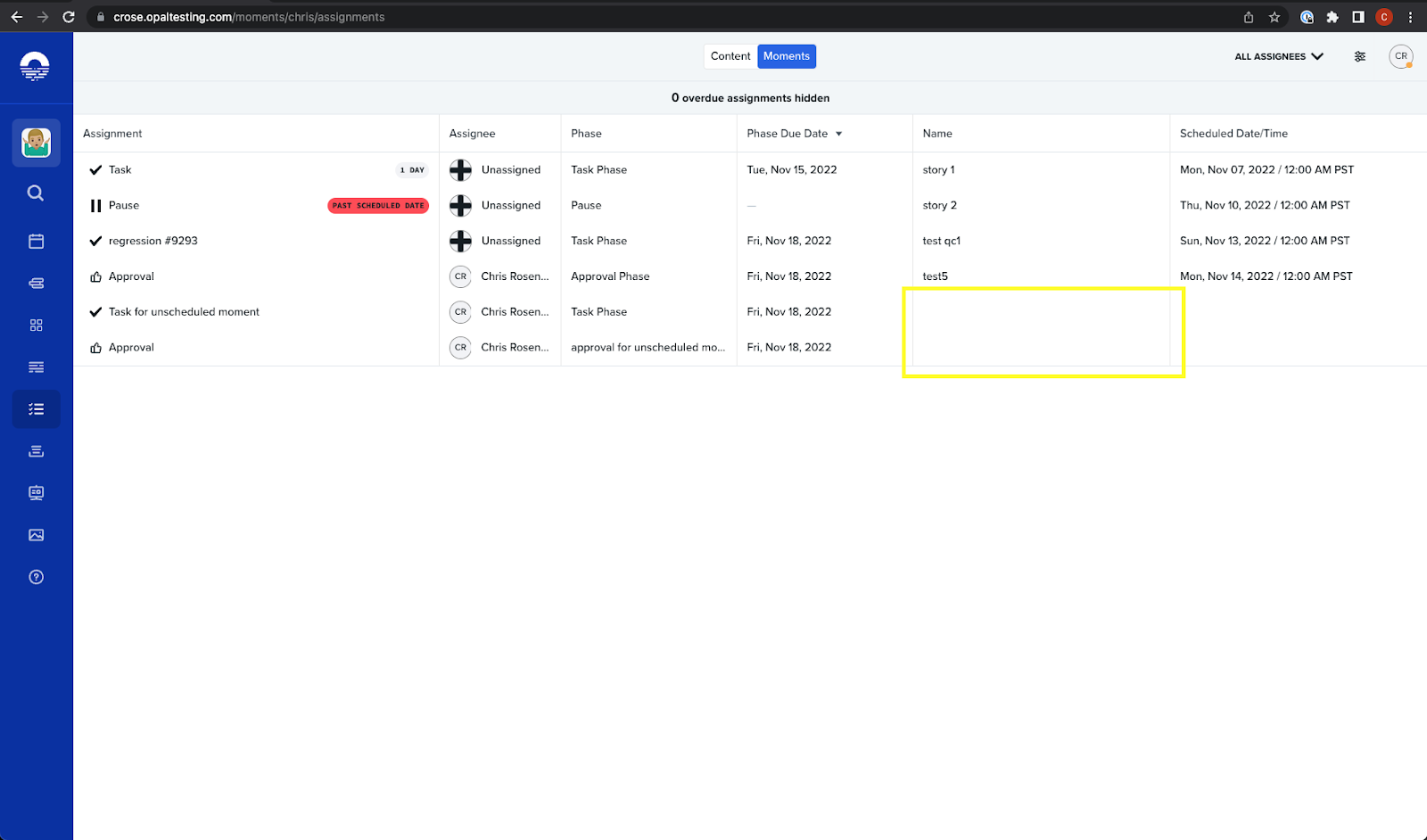
Task: Share this page from the address bar
Action: (x=1249, y=17)
